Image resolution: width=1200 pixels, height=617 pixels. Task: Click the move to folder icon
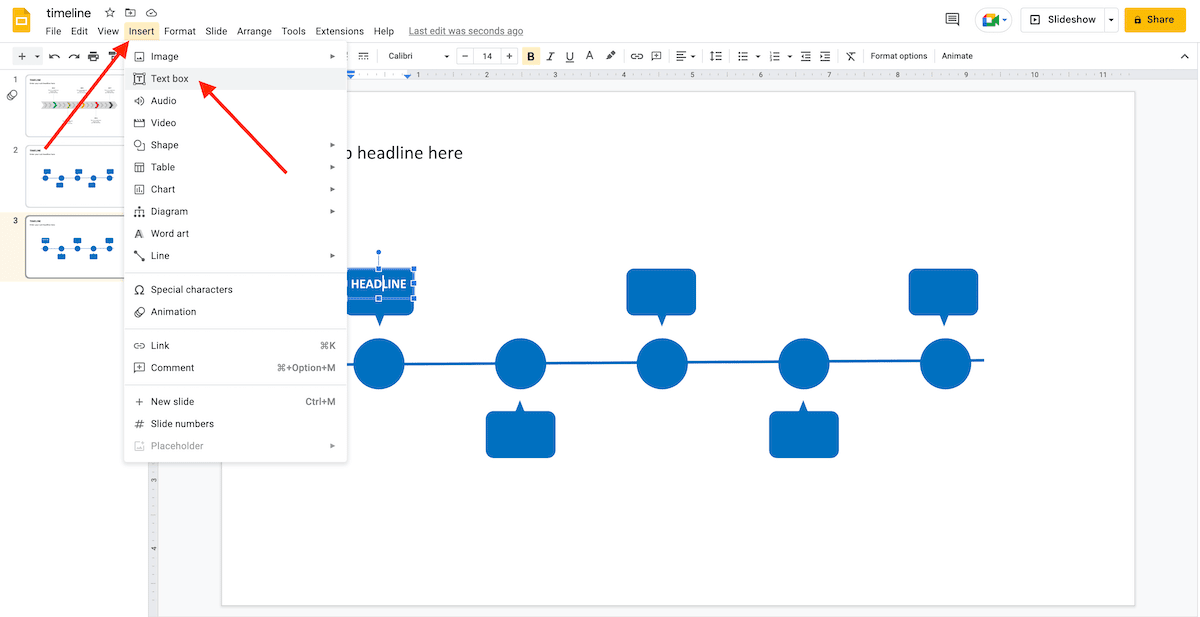pyautogui.click(x=131, y=13)
